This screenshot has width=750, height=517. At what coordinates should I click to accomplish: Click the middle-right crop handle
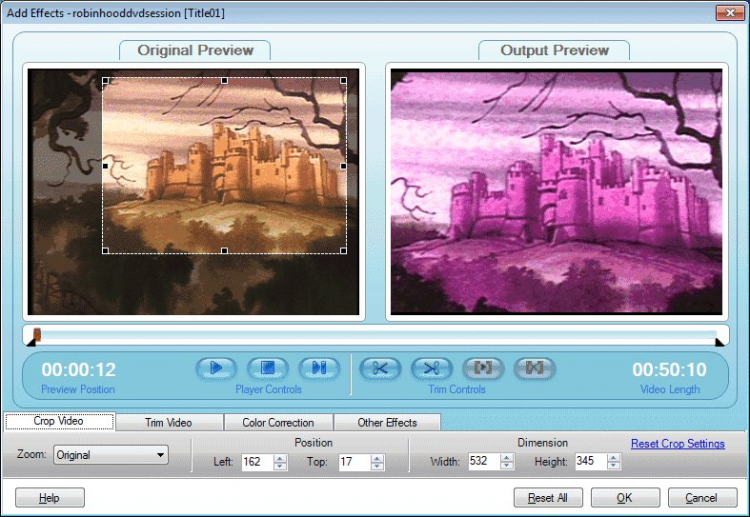pyautogui.click(x=343, y=166)
